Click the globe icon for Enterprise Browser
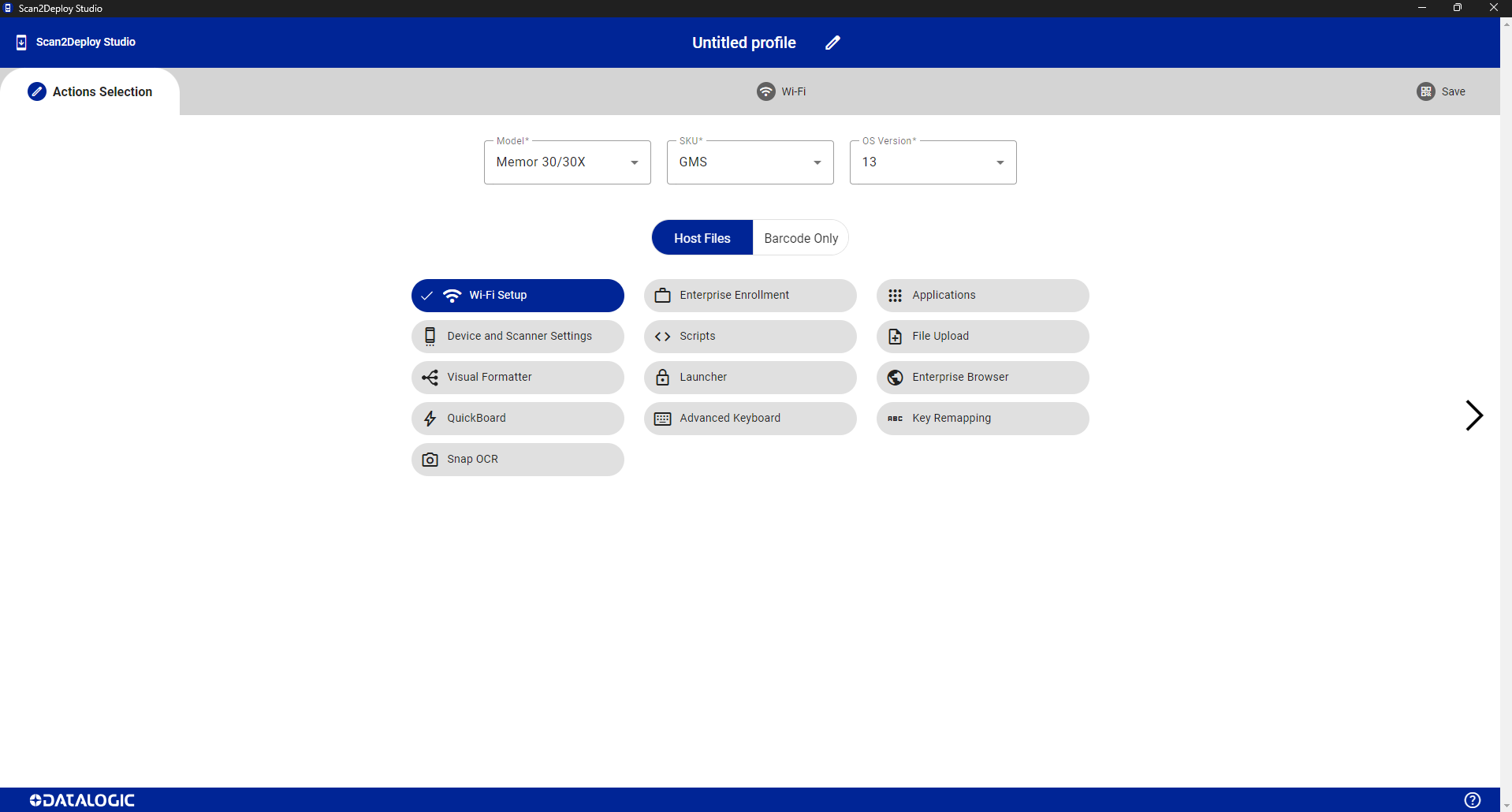 895,378
